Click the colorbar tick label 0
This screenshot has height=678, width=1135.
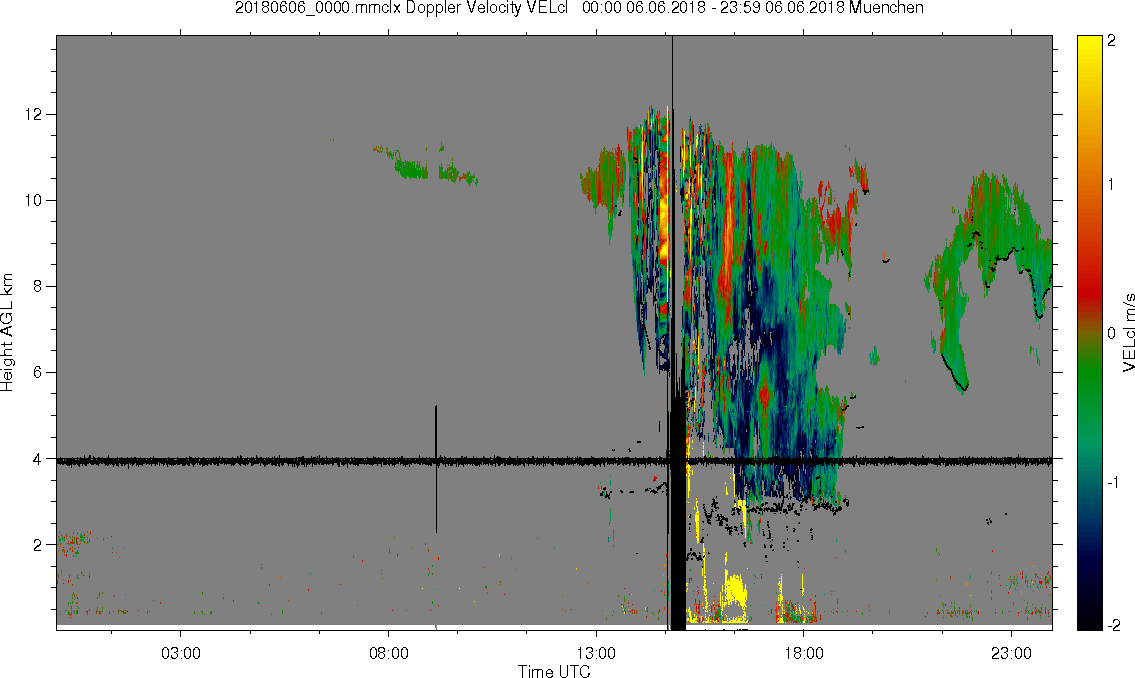click(x=1111, y=333)
